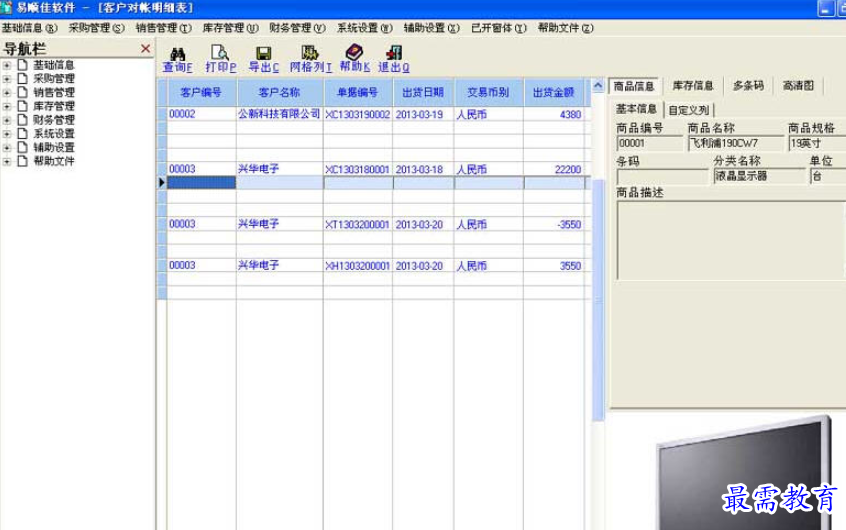The height and width of the screenshot is (530, 846).
Task: Click the 查询 binoculars toolbar icon
Action: 178,54
